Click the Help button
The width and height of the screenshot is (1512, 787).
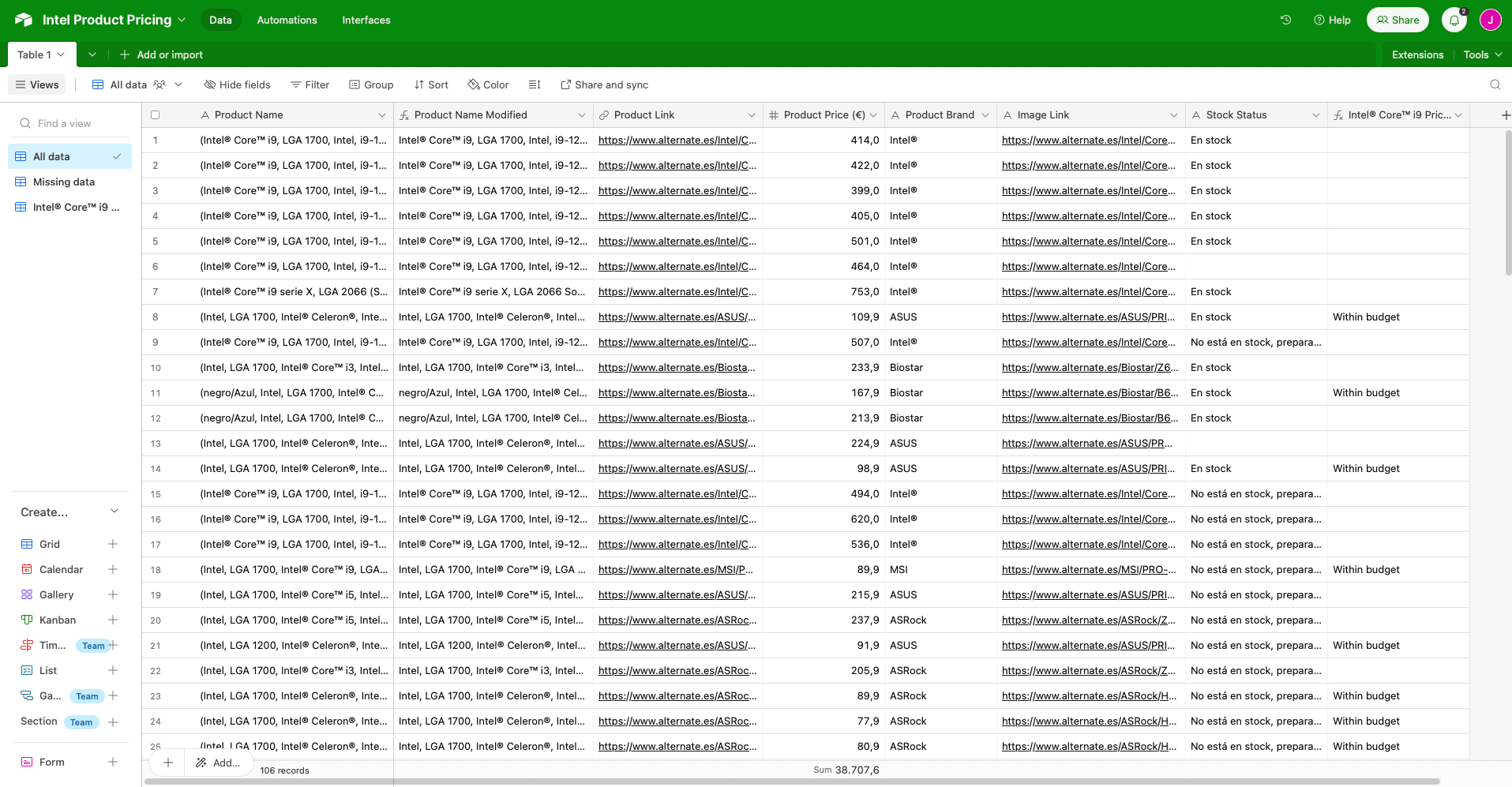[1332, 20]
